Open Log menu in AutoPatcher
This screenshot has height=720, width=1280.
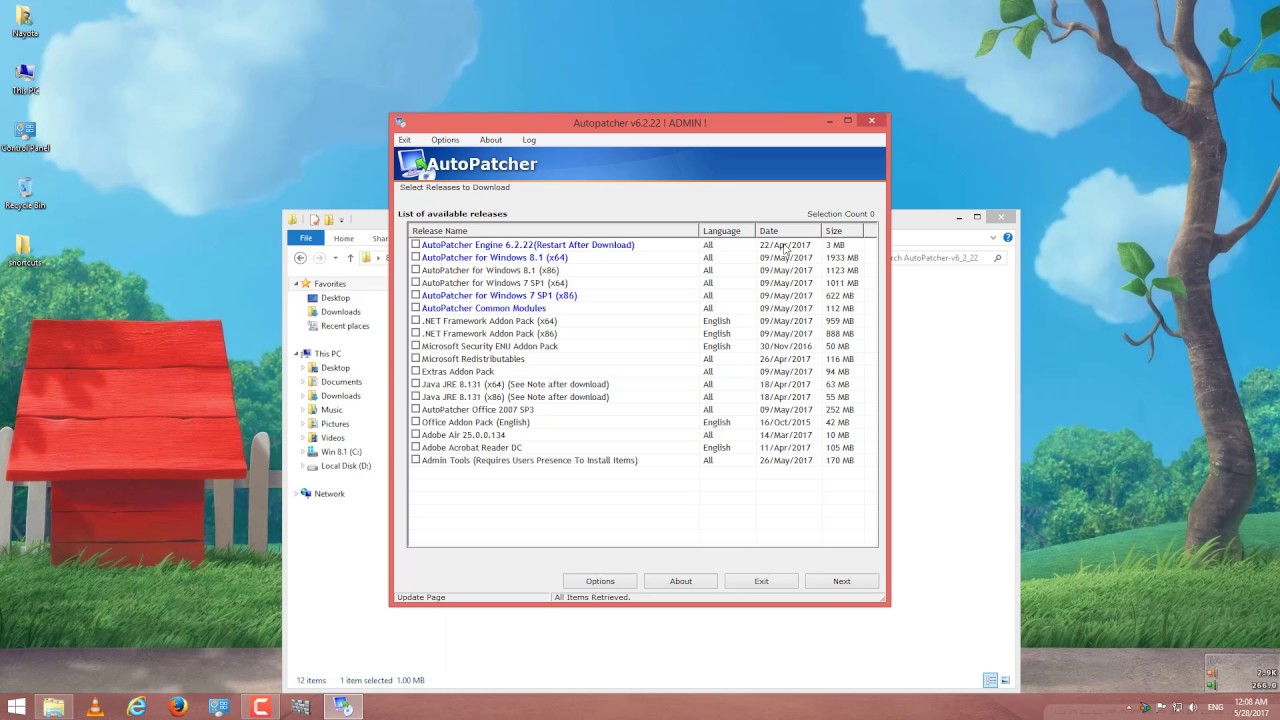529,140
